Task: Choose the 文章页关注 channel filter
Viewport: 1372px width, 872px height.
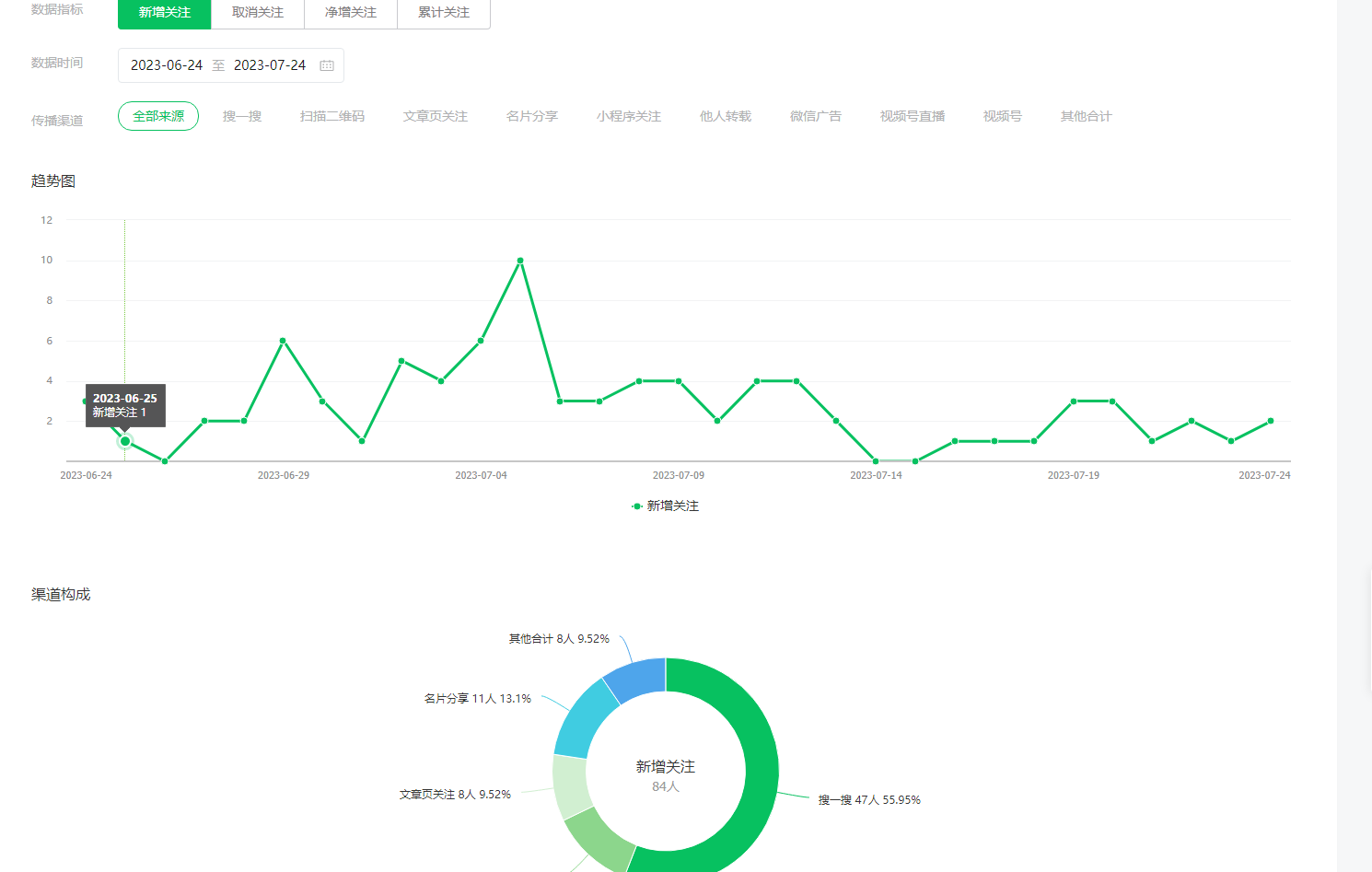Action: coord(436,116)
